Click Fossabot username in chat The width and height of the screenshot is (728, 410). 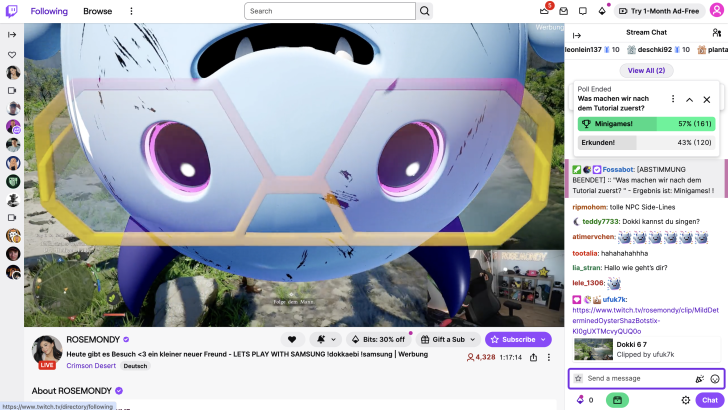[618, 169]
